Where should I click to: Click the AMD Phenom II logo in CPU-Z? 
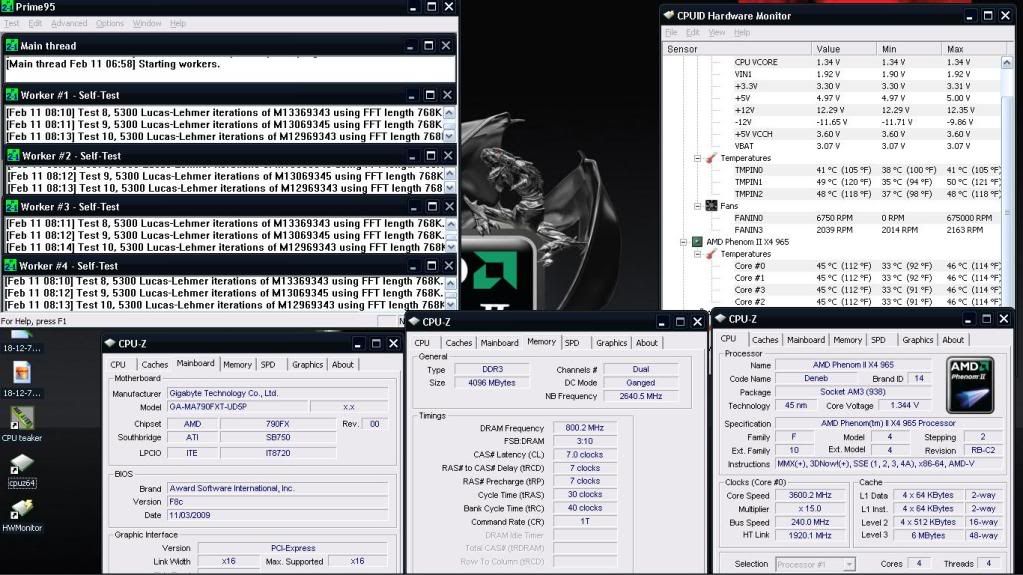pyautogui.click(x=970, y=380)
